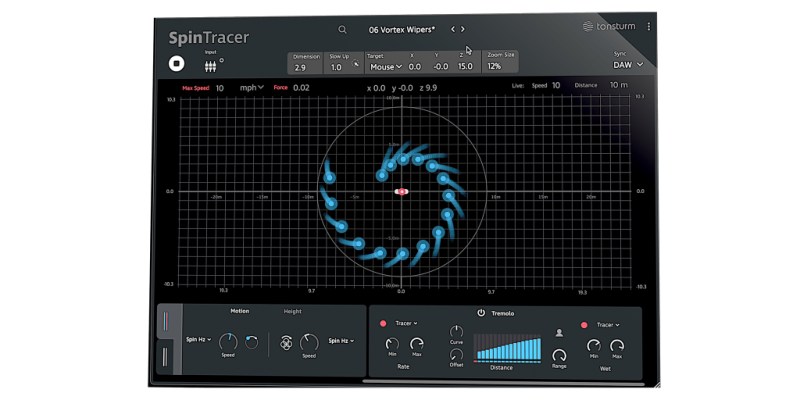Click the round stop button
The image size is (800, 400).
177,64
